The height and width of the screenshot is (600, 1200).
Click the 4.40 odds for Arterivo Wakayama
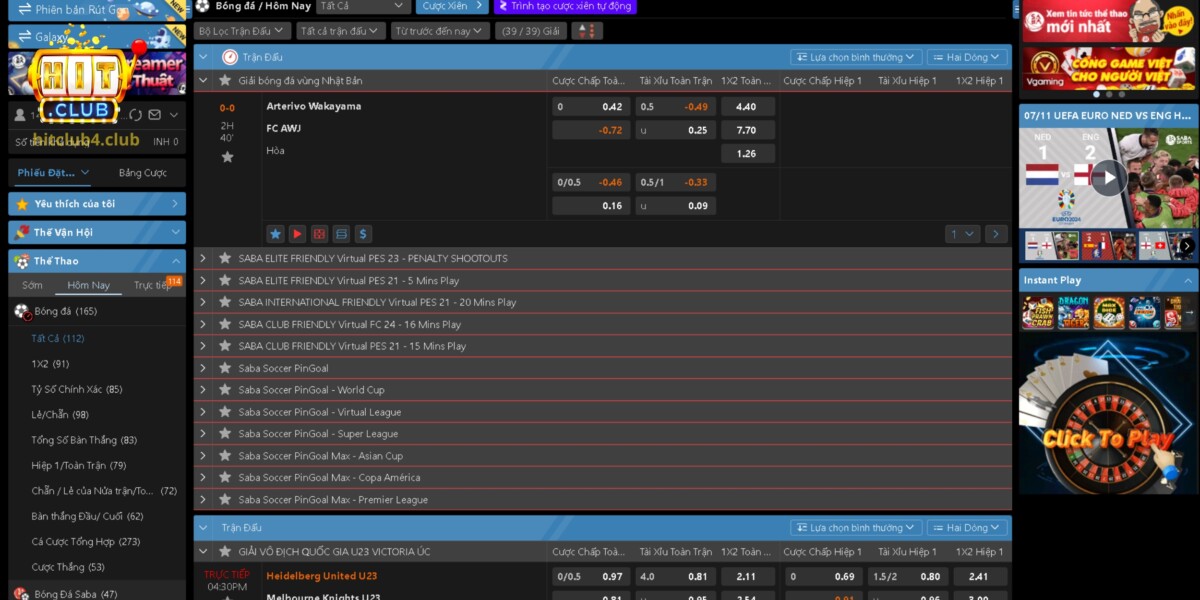point(746,106)
